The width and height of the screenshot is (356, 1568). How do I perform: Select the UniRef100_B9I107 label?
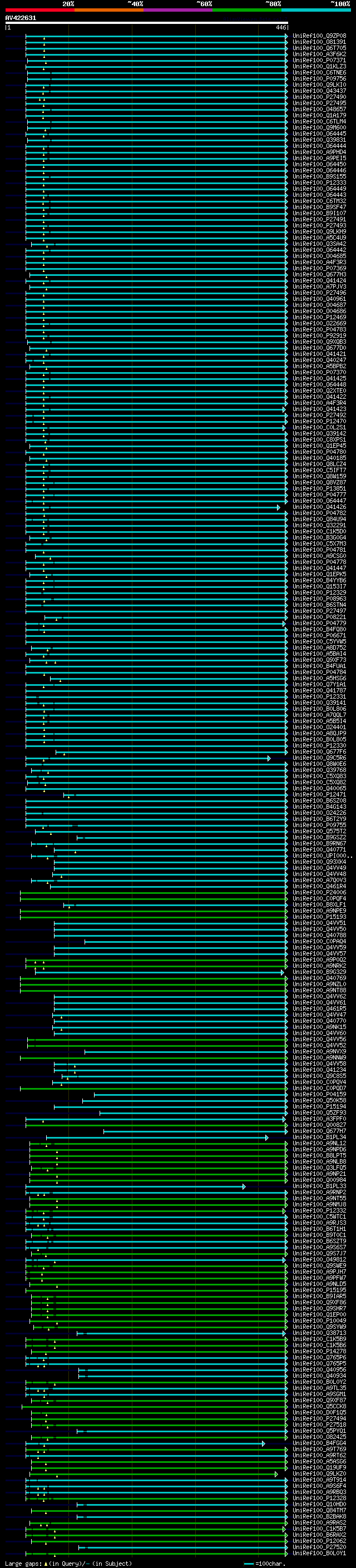319,213
